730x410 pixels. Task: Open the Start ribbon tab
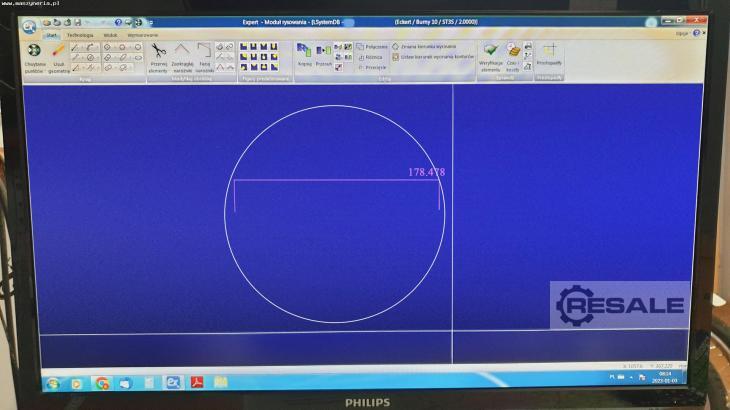click(51, 34)
